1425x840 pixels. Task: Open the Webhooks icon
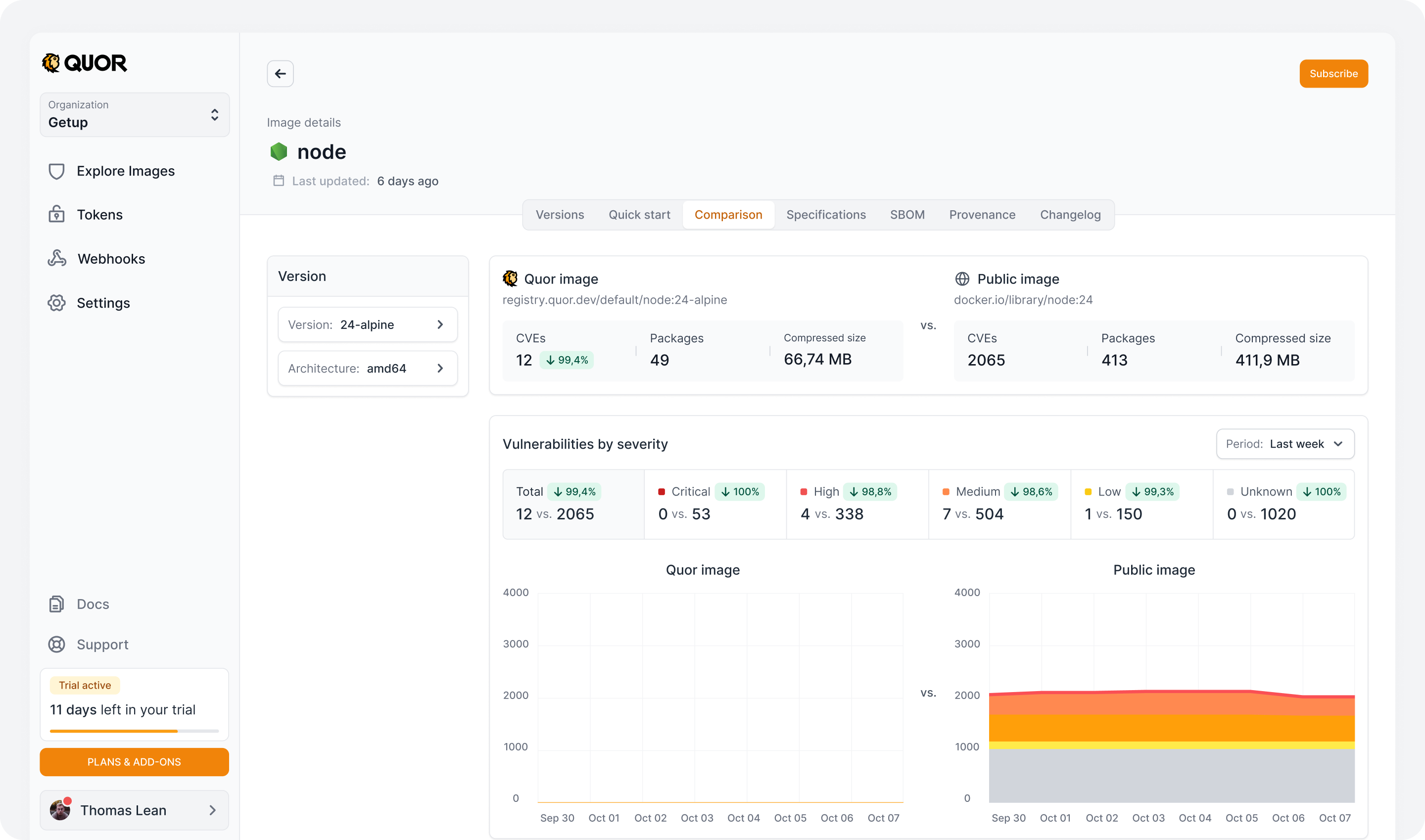tap(56, 259)
